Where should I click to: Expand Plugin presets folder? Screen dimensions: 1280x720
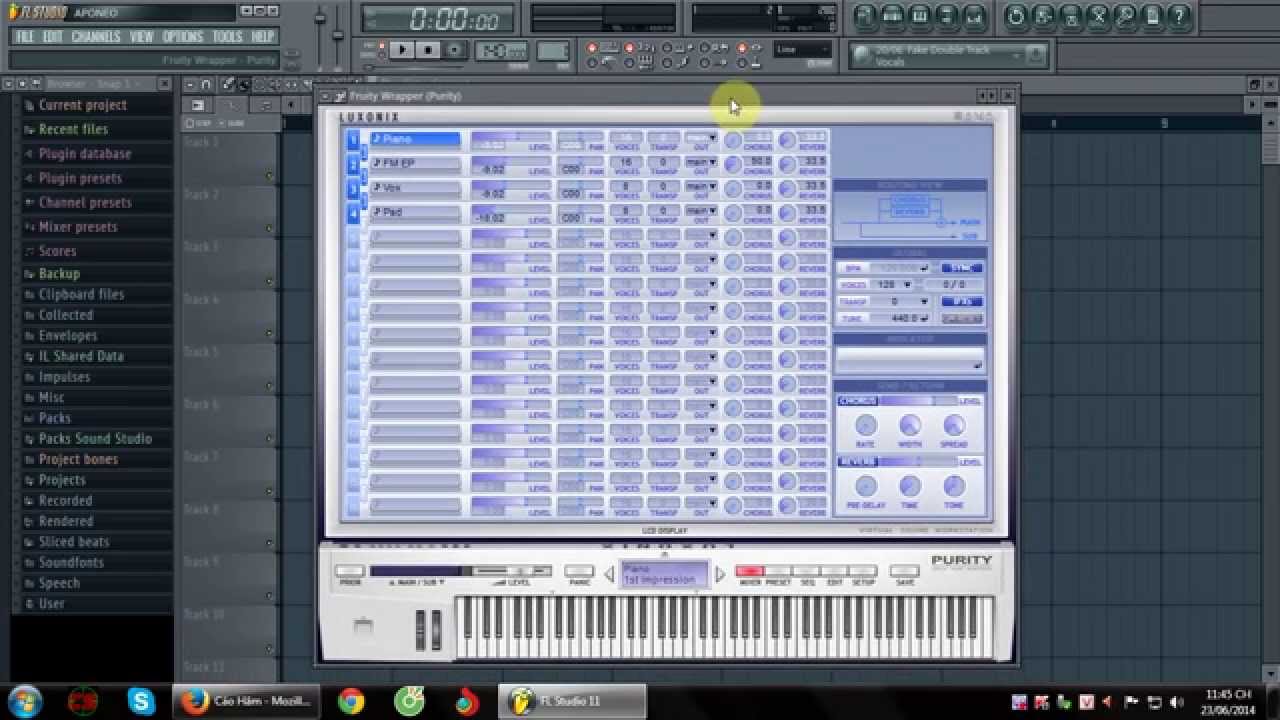pyautogui.click(x=80, y=178)
